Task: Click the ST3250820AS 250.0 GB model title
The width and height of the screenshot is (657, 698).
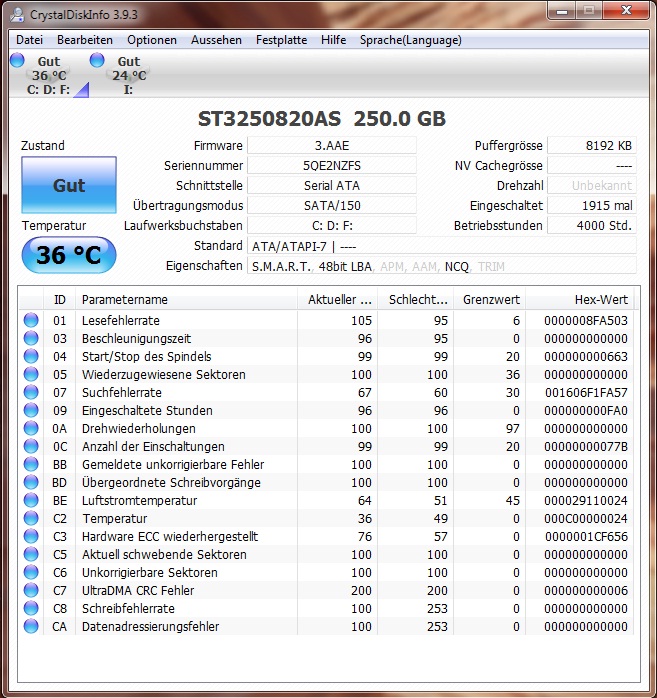Action: coord(322,119)
